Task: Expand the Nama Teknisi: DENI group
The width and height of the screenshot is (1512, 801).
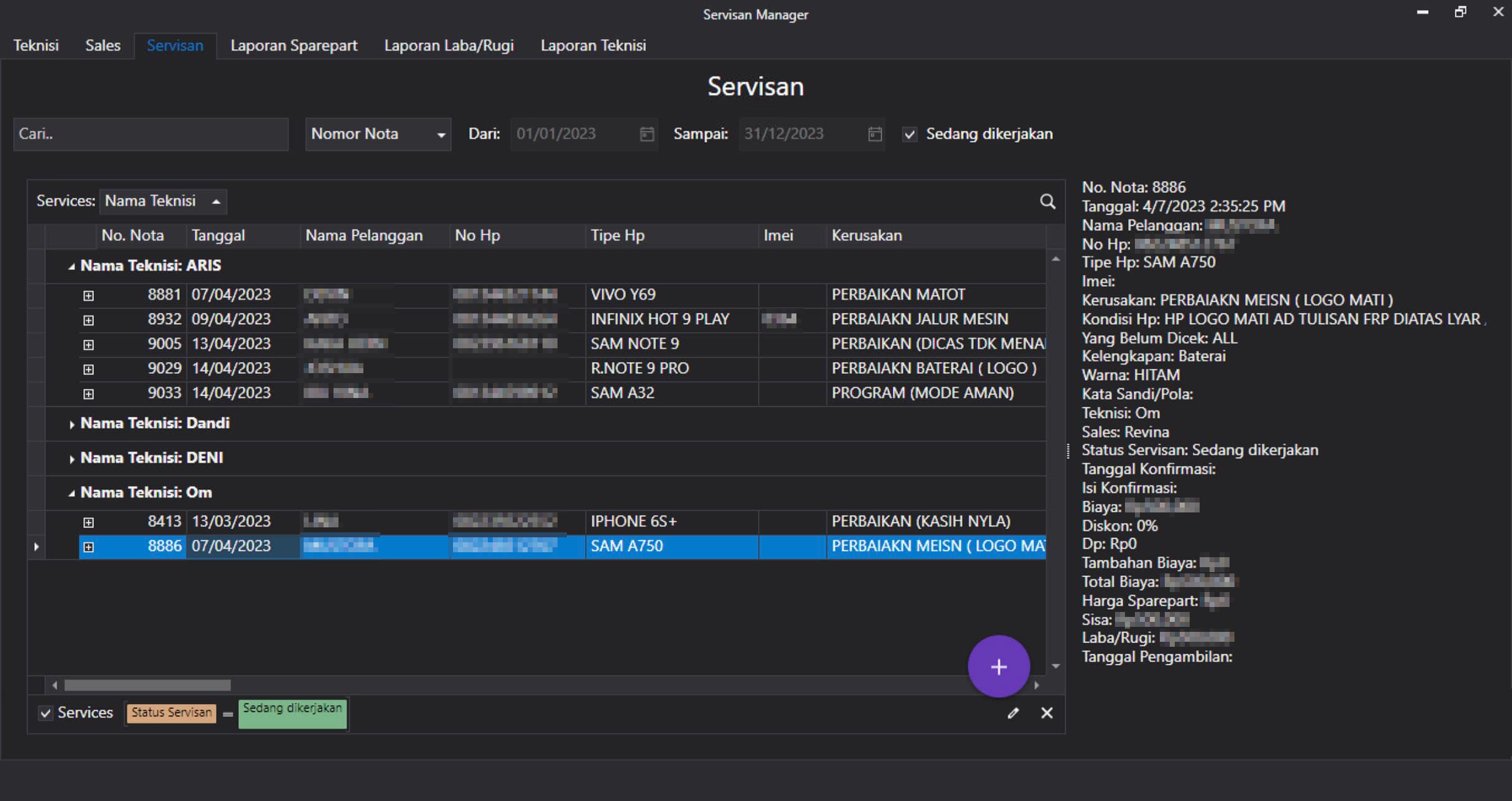Action: (x=72, y=459)
